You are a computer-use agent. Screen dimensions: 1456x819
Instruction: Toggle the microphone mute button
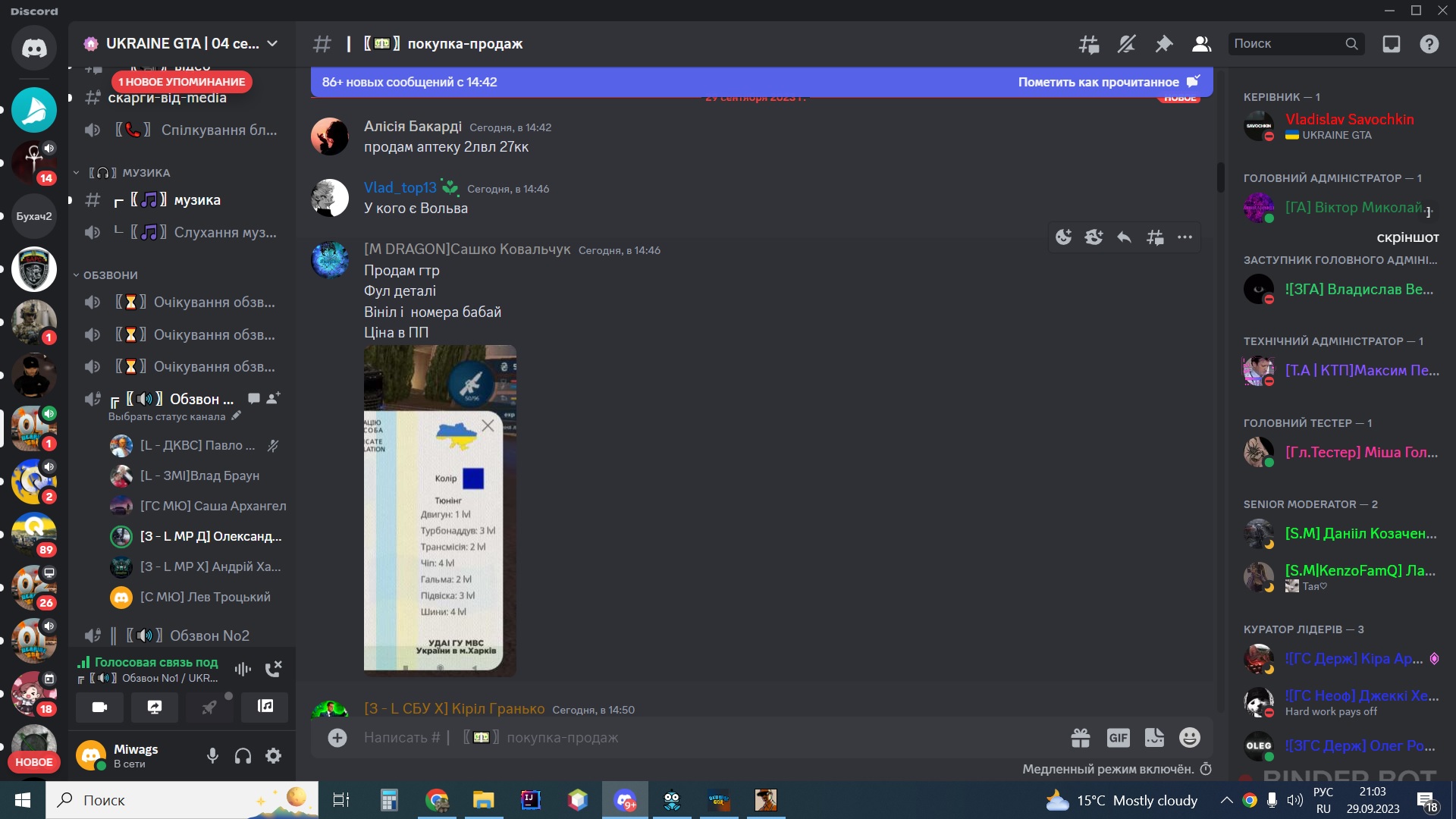[213, 755]
